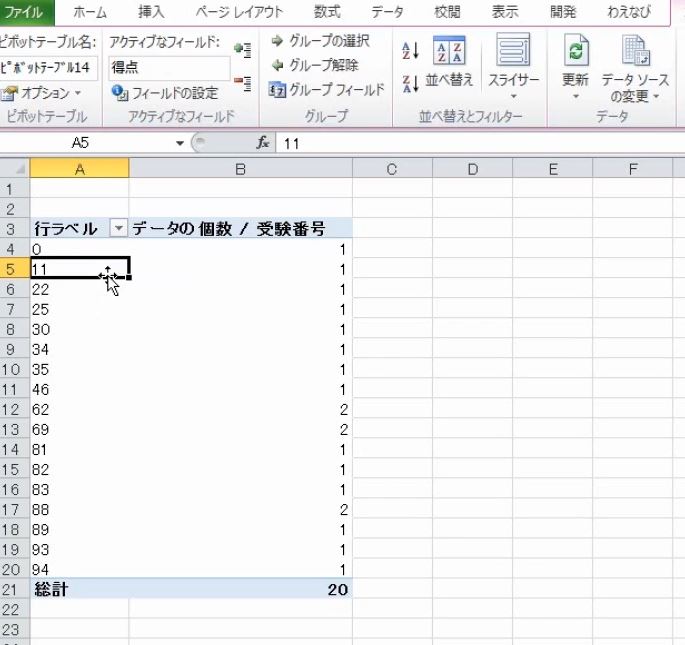Select row 12 header

coord(15,409)
